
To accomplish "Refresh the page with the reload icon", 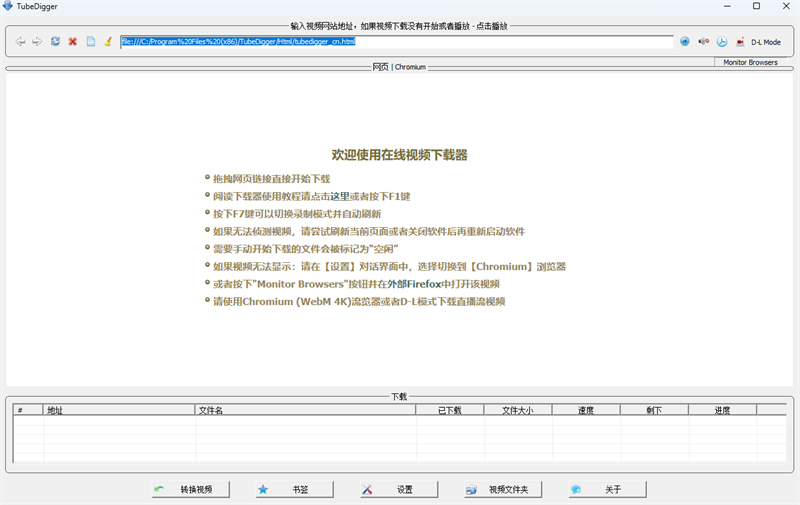I will (55, 42).
